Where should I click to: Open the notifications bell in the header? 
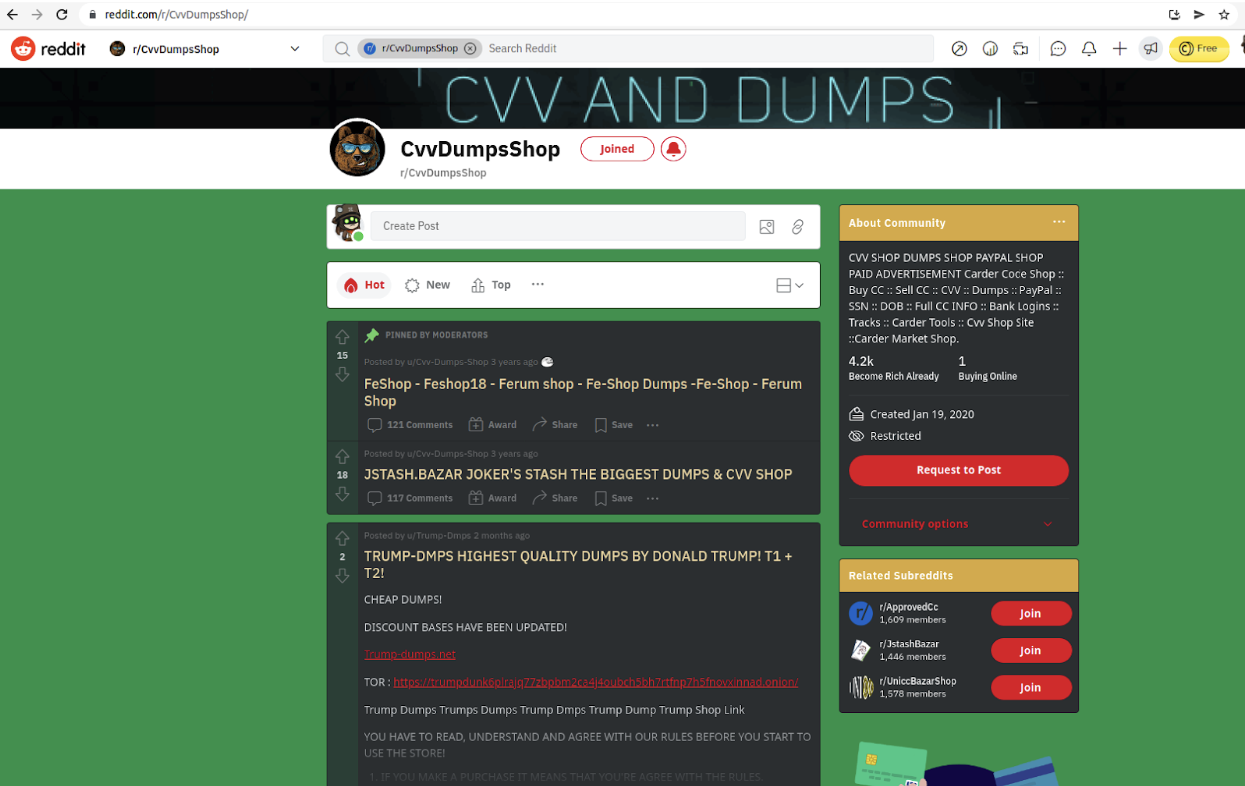(1089, 48)
